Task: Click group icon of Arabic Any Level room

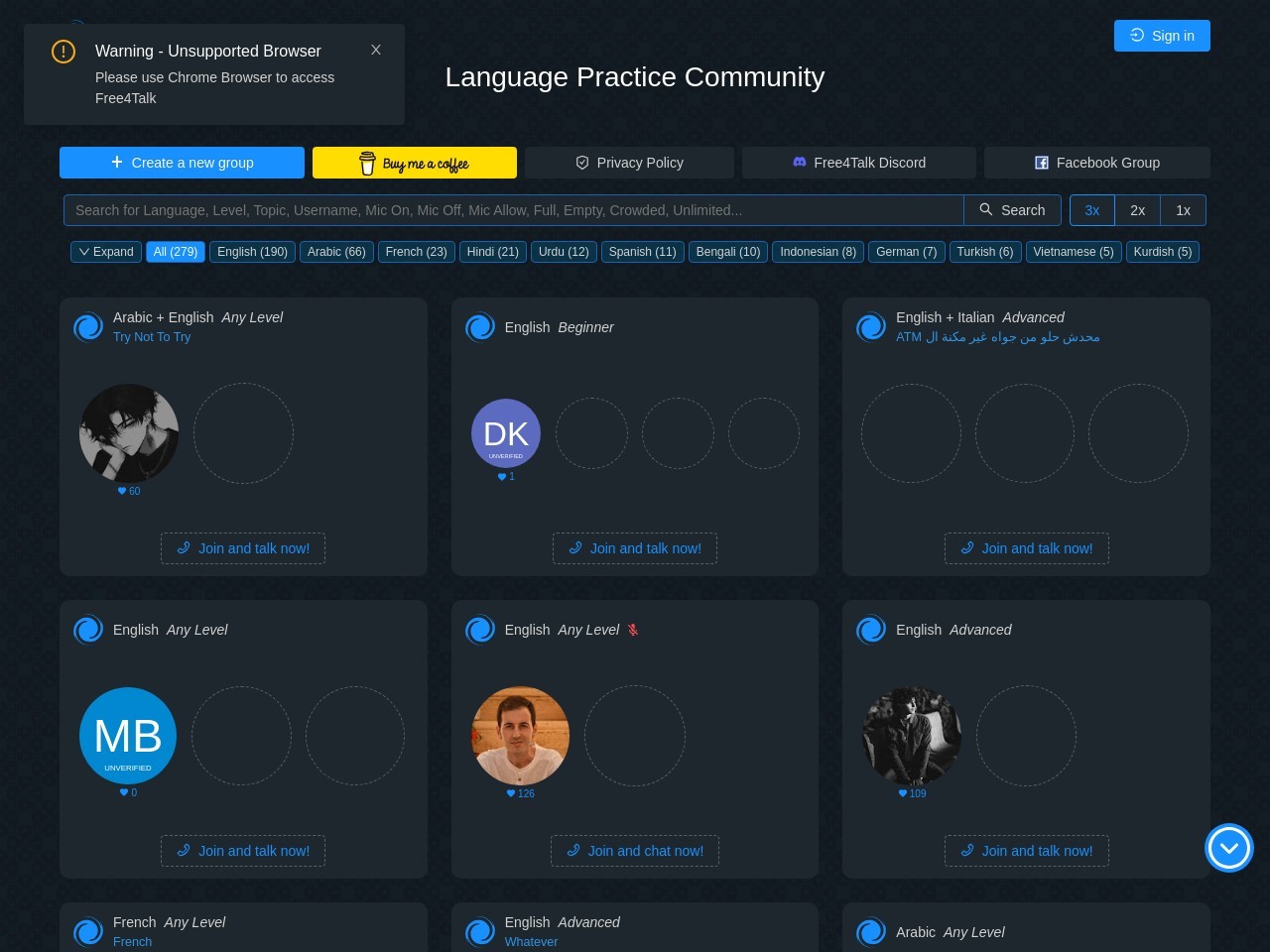Action: pos(871,932)
